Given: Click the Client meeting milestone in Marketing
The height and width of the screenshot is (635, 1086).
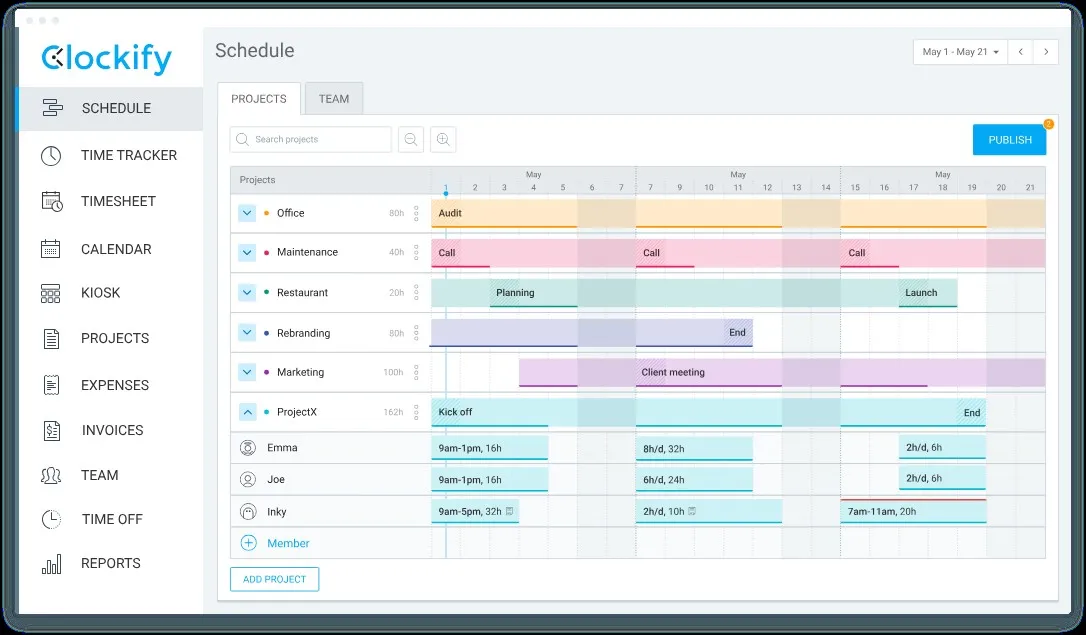Looking at the screenshot, I should pyautogui.click(x=673, y=373).
